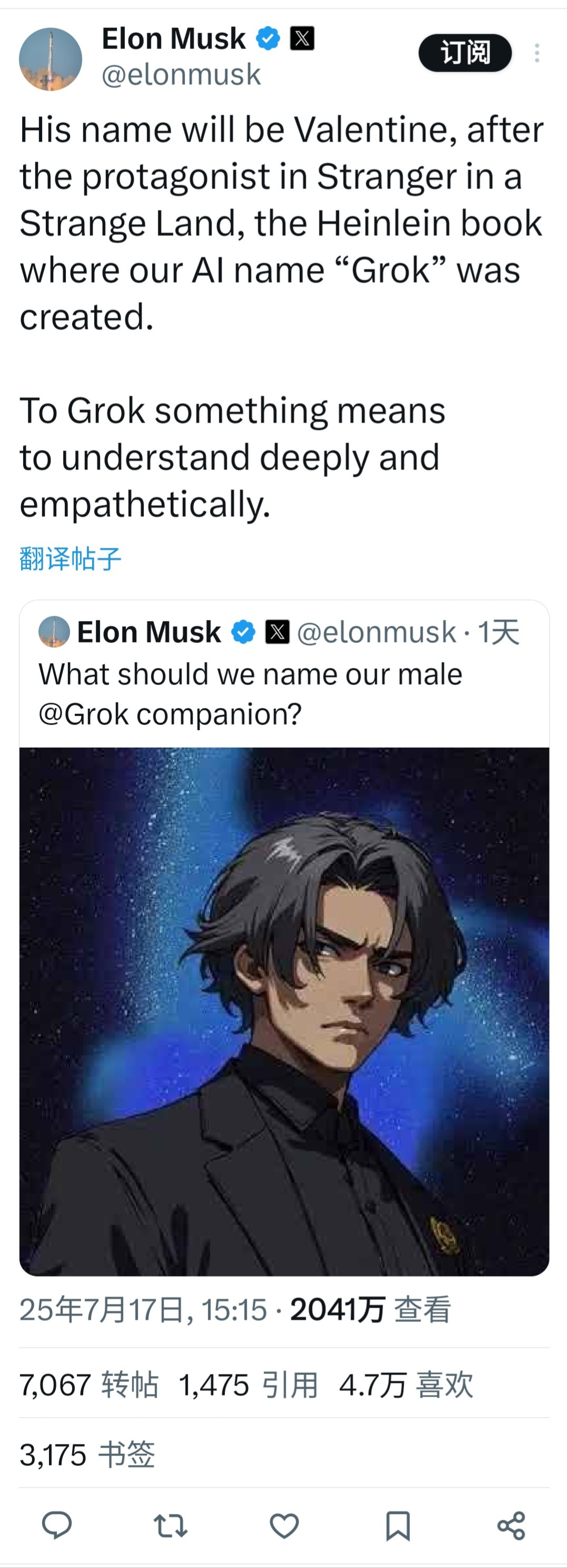Open Elon Musk's rocket profile avatar
The width and height of the screenshot is (567, 1568).
[51, 59]
